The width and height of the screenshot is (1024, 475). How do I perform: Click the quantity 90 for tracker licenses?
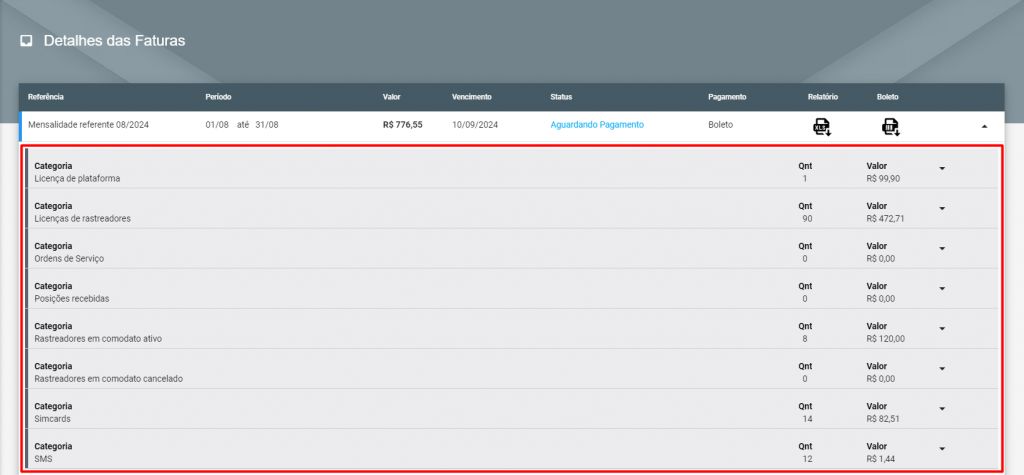pos(807,218)
